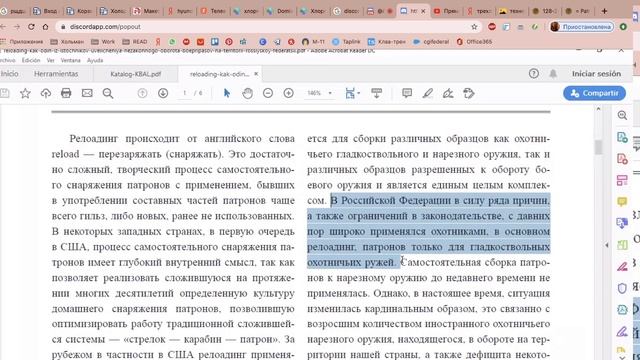Open the search tool in right pane

[x=622, y=115]
